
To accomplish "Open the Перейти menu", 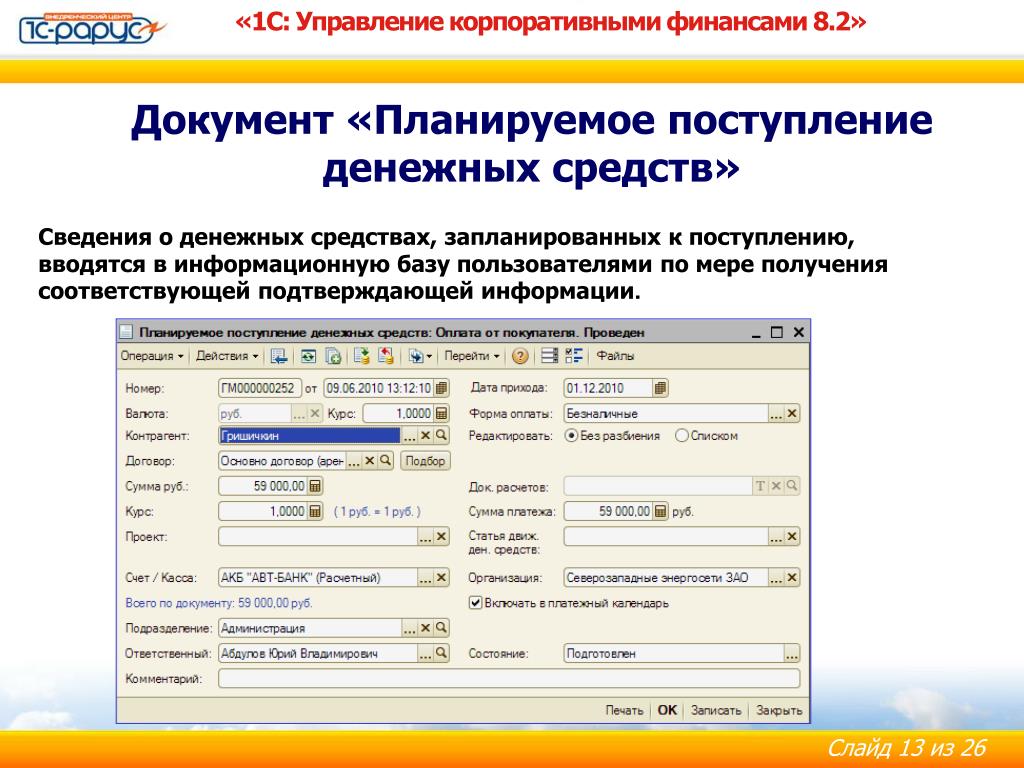I will point(472,356).
